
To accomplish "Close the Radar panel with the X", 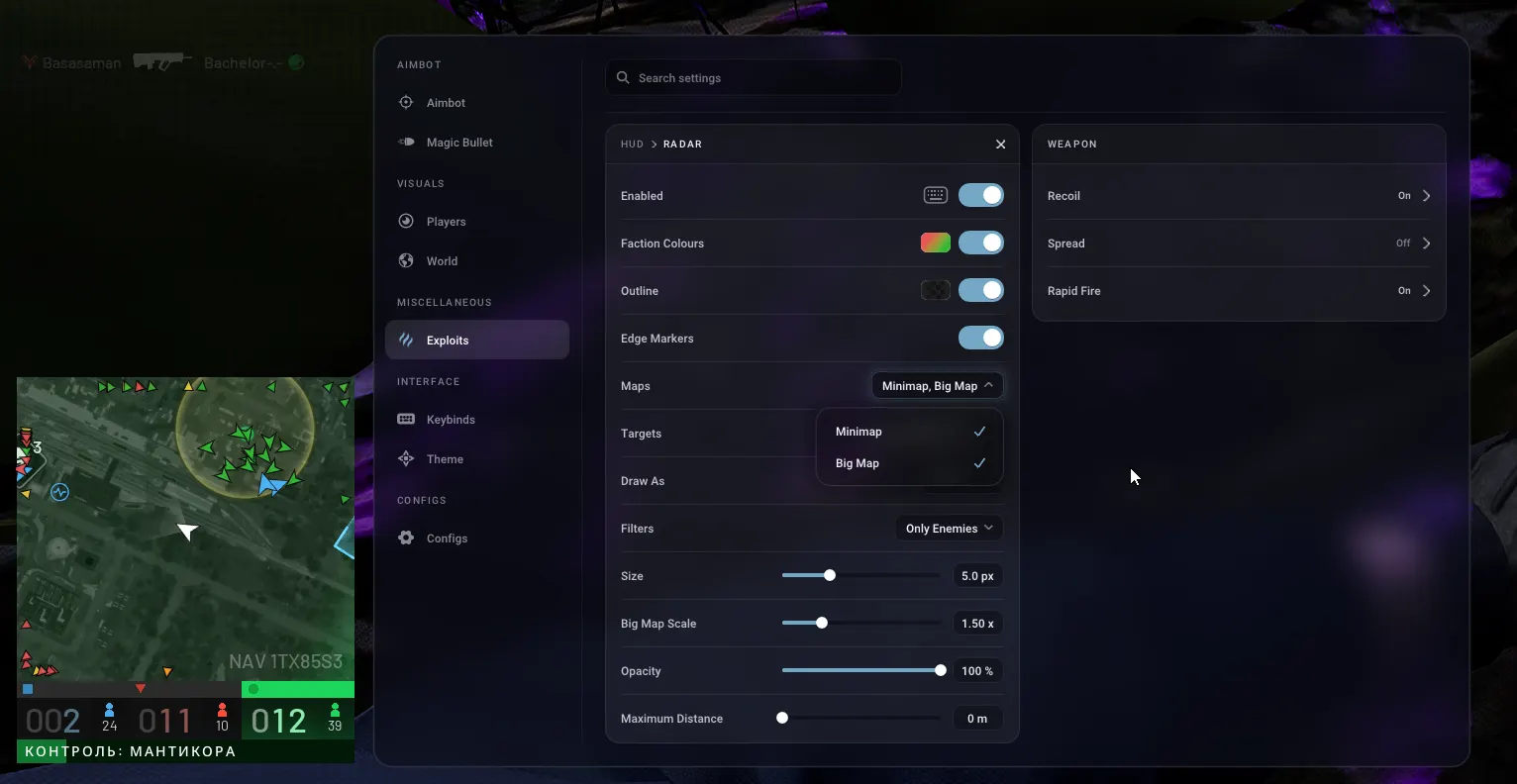I will 1000,144.
